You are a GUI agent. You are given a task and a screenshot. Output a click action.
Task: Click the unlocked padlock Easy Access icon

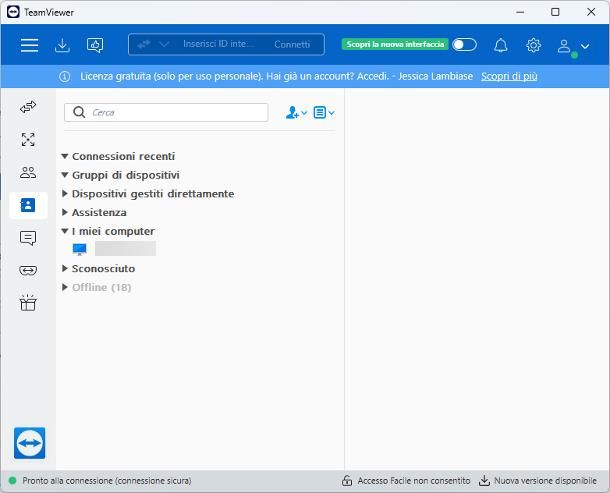[x=347, y=481]
